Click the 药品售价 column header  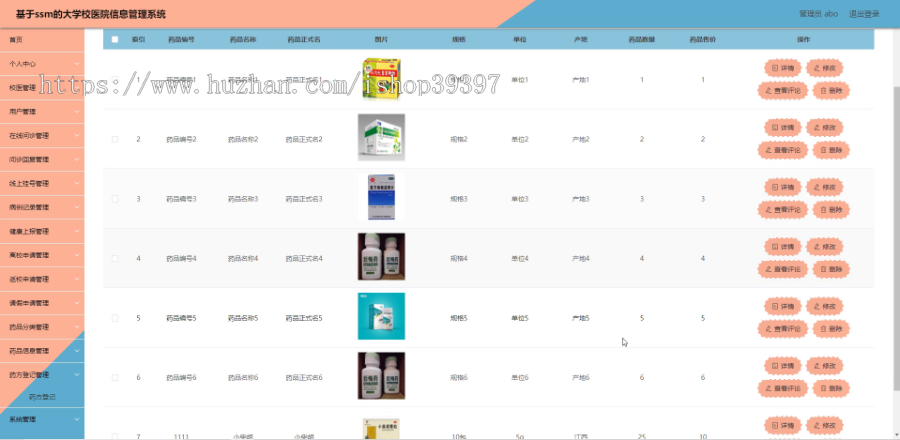pyautogui.click(x=703, y=40)
